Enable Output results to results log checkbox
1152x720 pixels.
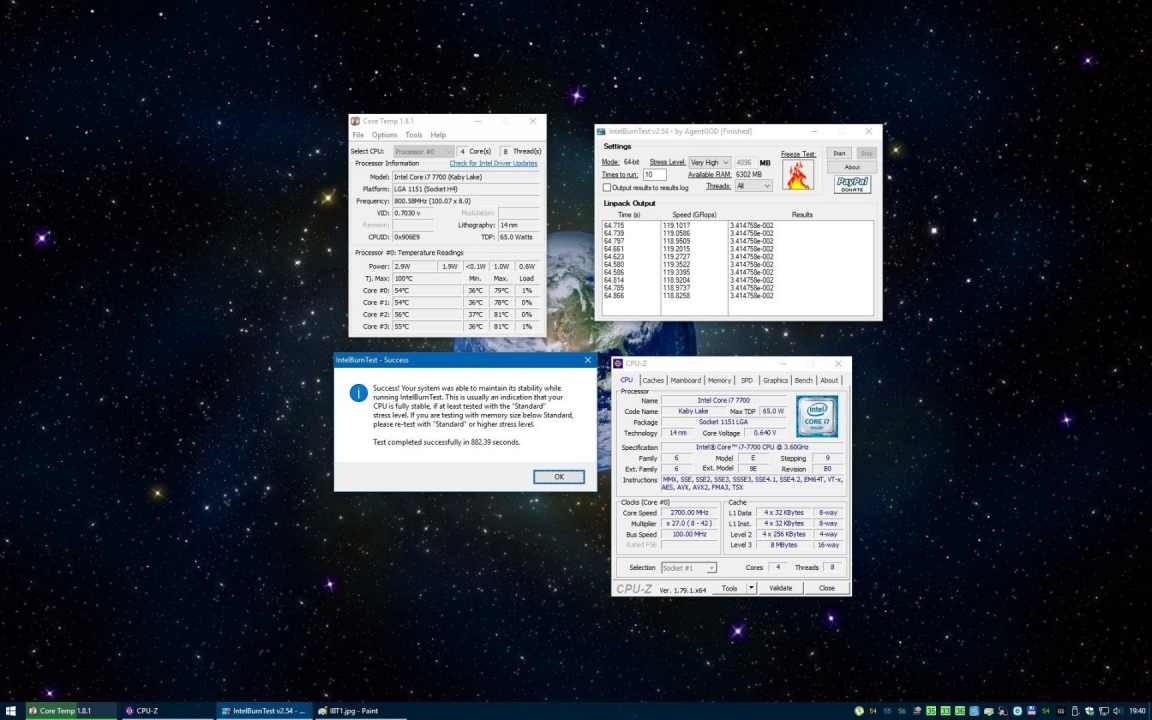[x=607, y=188]
